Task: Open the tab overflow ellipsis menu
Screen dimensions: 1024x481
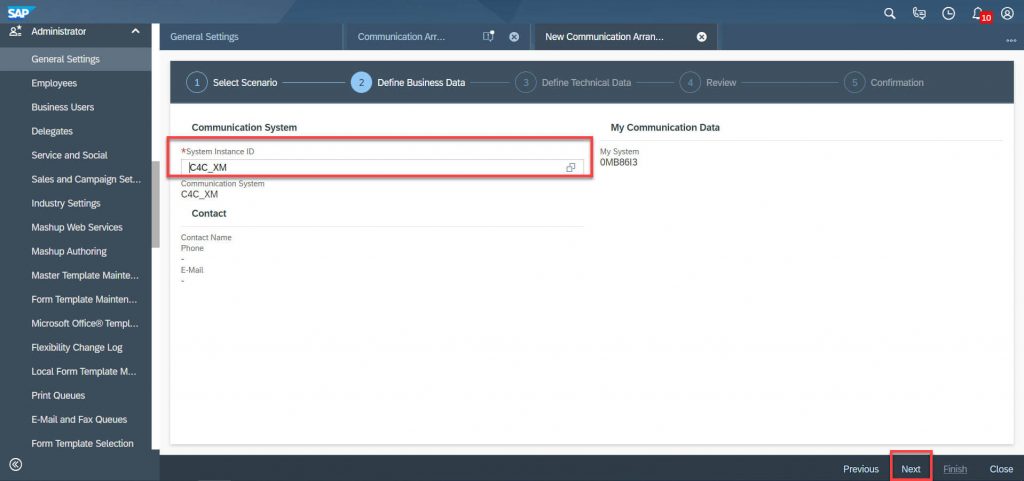Action: 1011,40
